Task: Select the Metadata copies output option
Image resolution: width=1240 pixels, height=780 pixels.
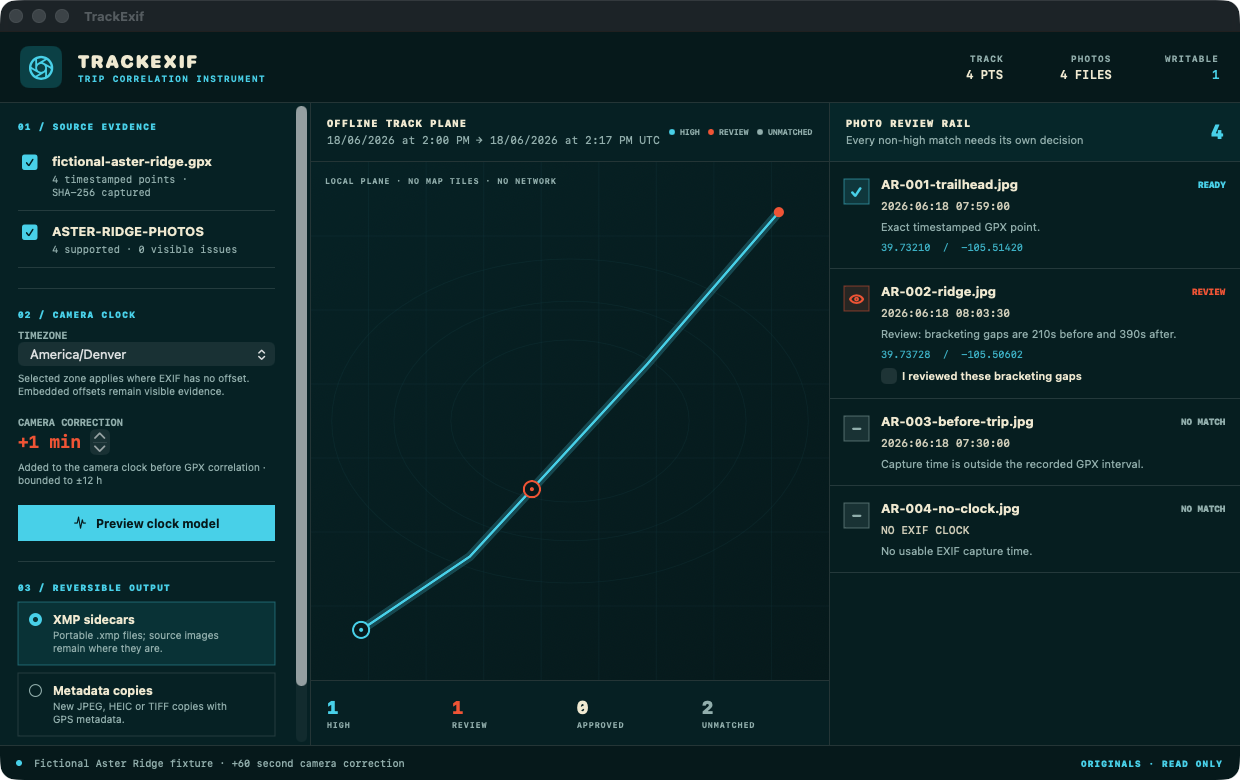Action: pyautogui.click(x=146, y=705)
